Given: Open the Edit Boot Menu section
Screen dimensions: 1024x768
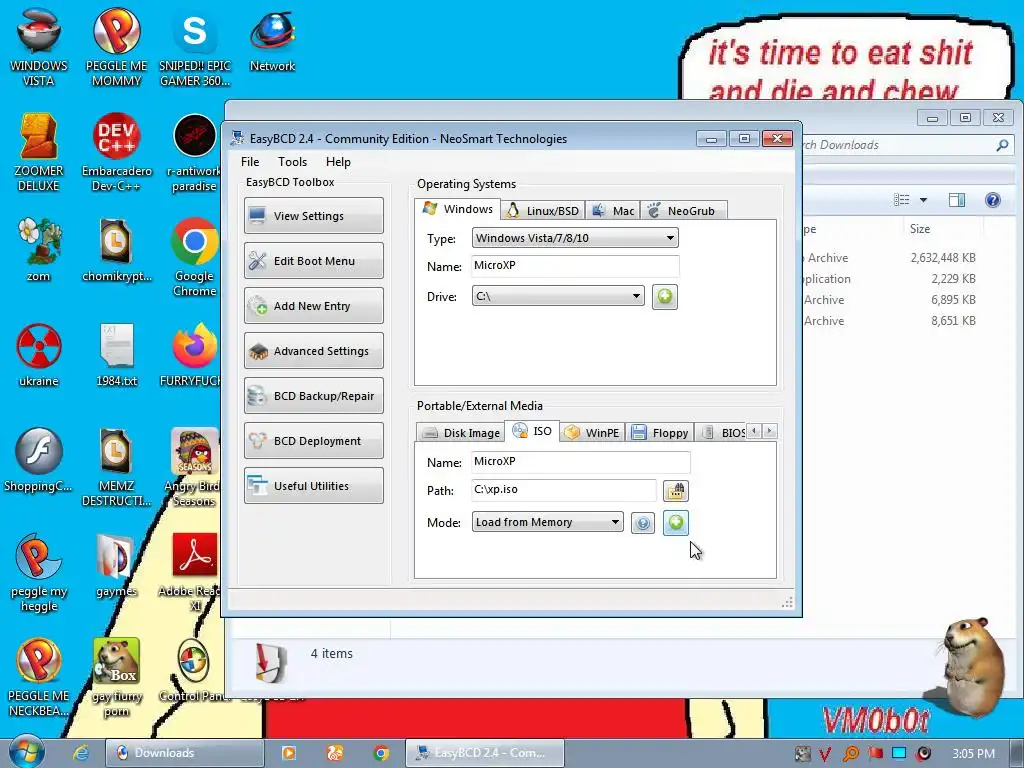Looking at the screenshot, I should tap(313, 261).
